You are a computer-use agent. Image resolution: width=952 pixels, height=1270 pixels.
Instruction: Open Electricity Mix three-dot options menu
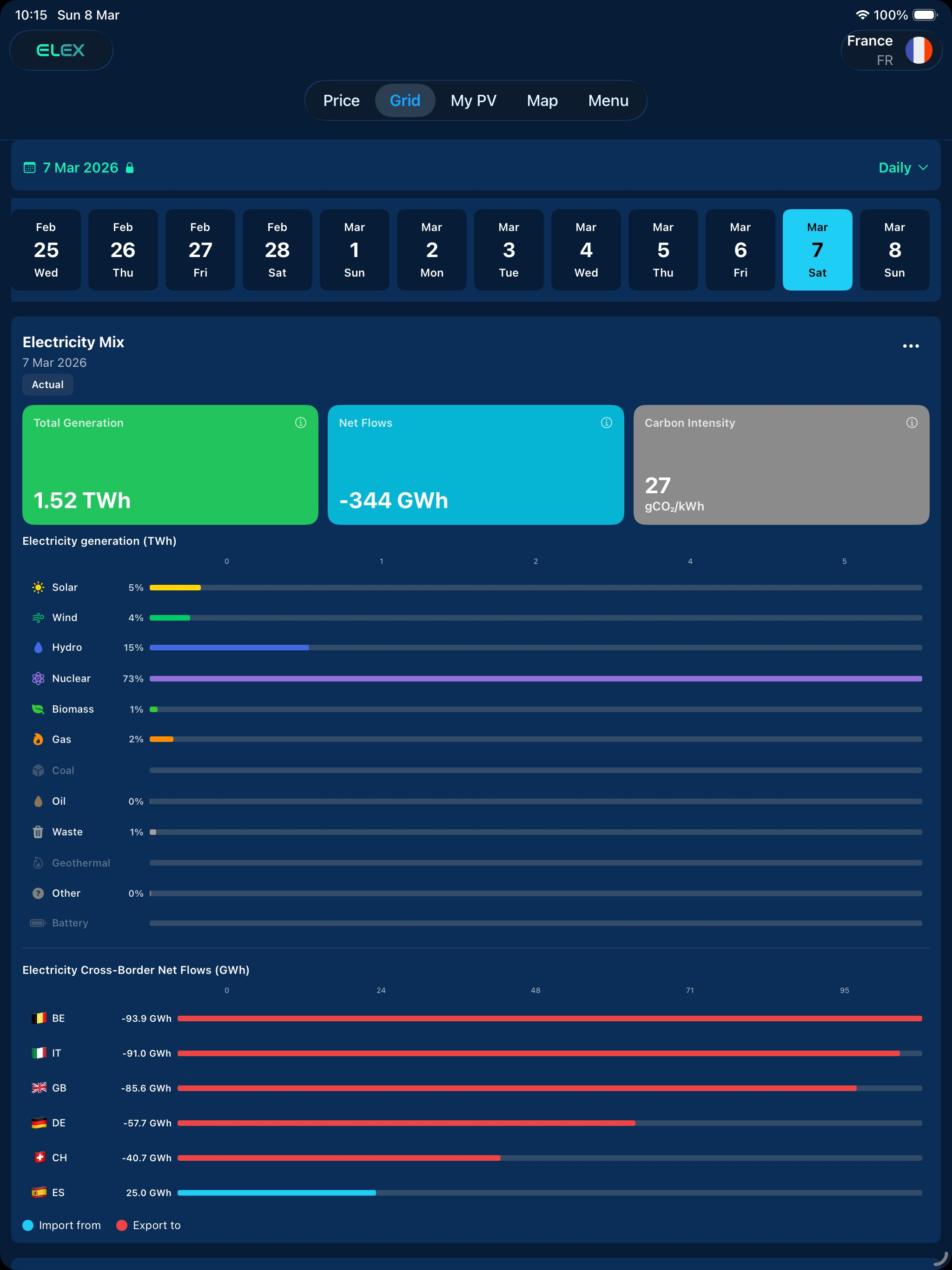click(x=911, y=346)
